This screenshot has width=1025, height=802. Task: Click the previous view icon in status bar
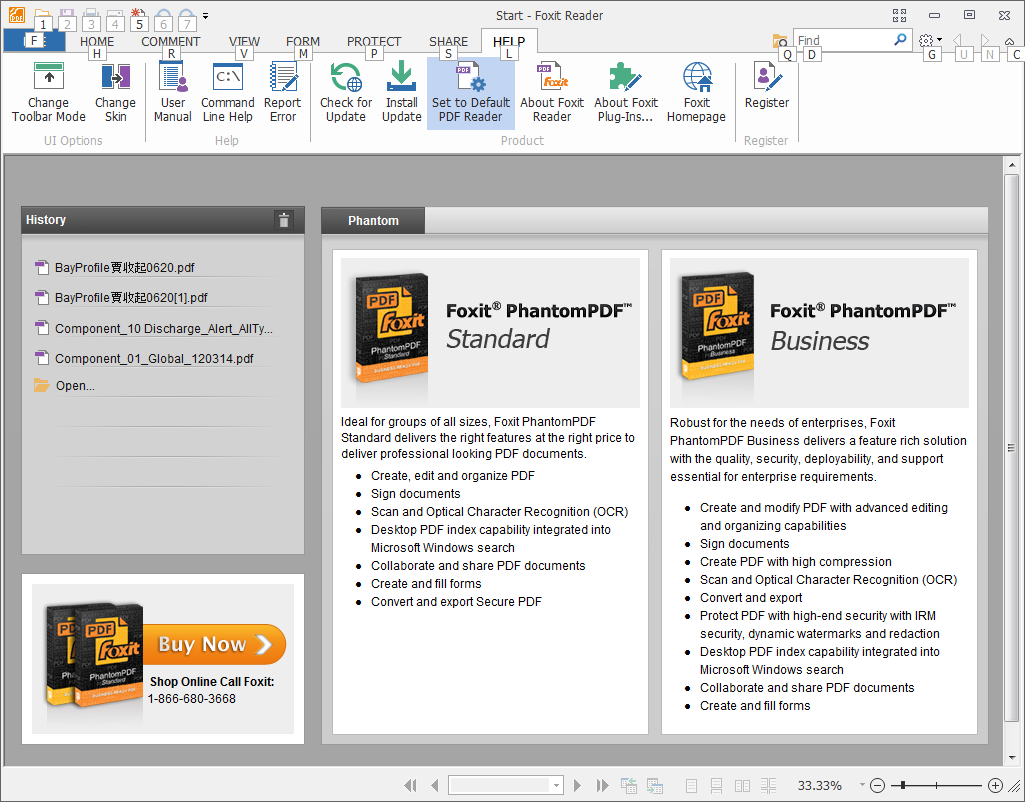pyautogui.click(x=629, y=785)
